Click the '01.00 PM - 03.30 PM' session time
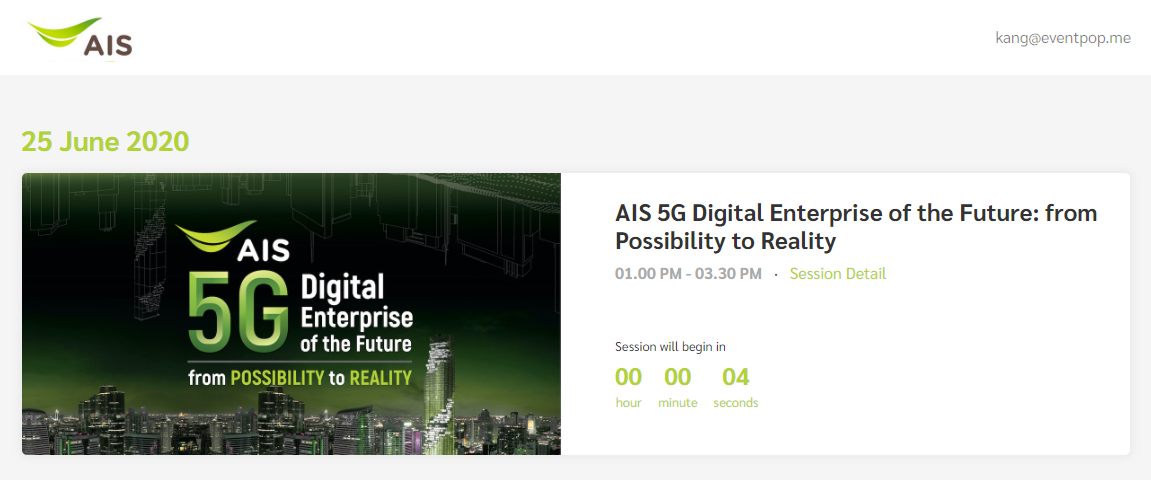The width and height of the screenshot is (1151, 480). click(x=689, y=274)
